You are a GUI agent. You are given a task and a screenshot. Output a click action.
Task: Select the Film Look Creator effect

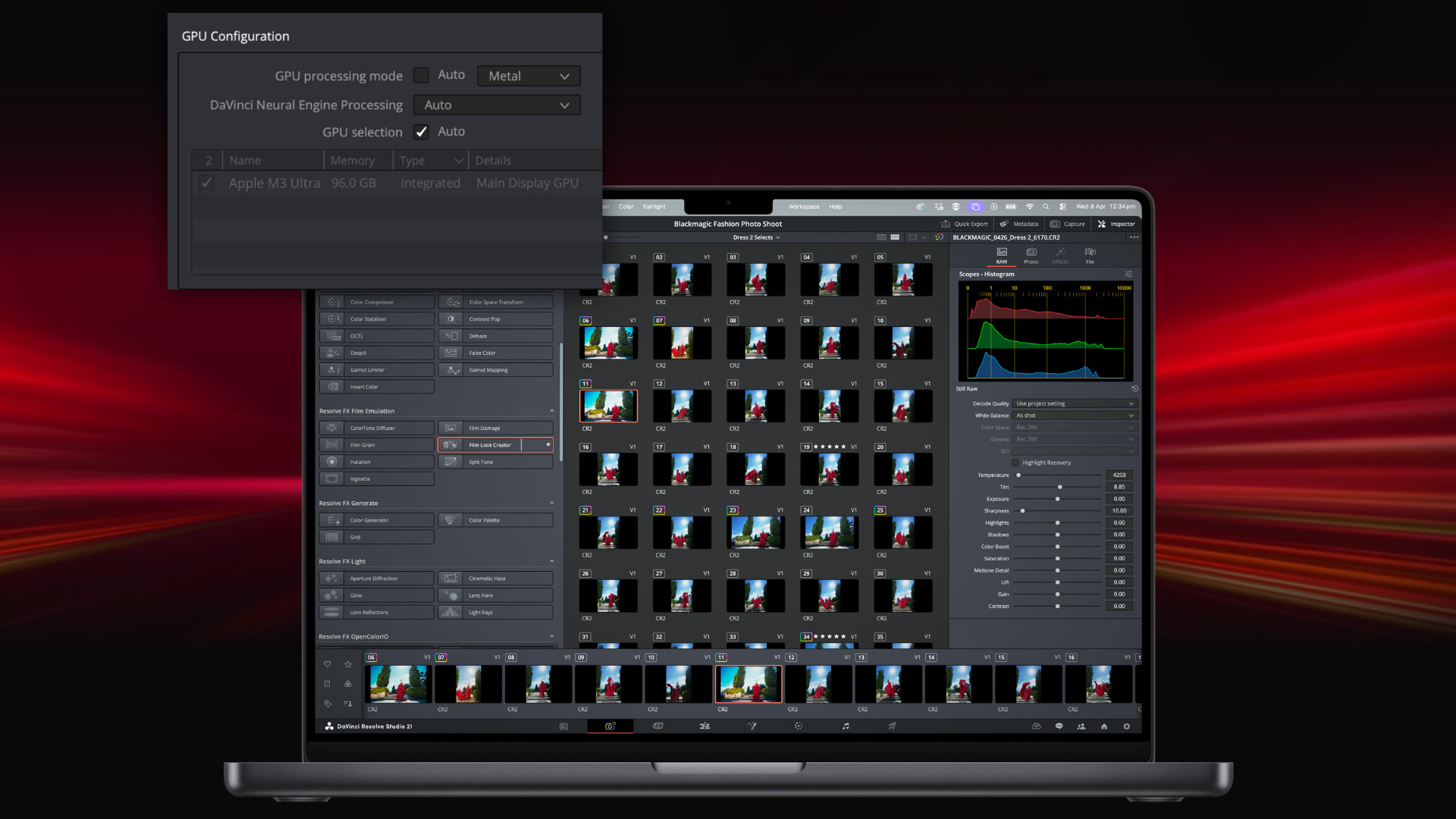tap(490, 445)
